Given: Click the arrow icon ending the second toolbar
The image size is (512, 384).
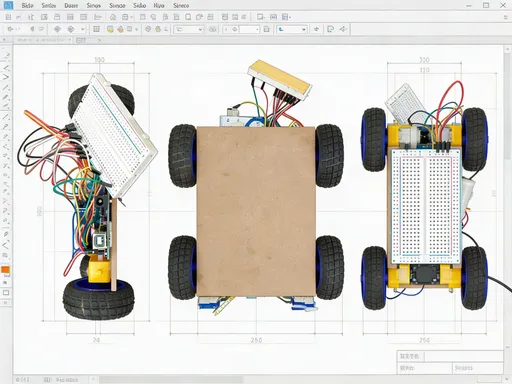Looking at the screenshot, I should pos(343,29).
